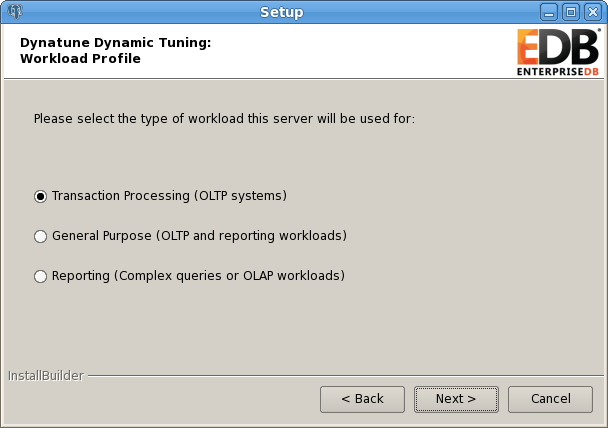Minimize the Setup window
This screenshot has width=608, height=428.
coord(549,12)
